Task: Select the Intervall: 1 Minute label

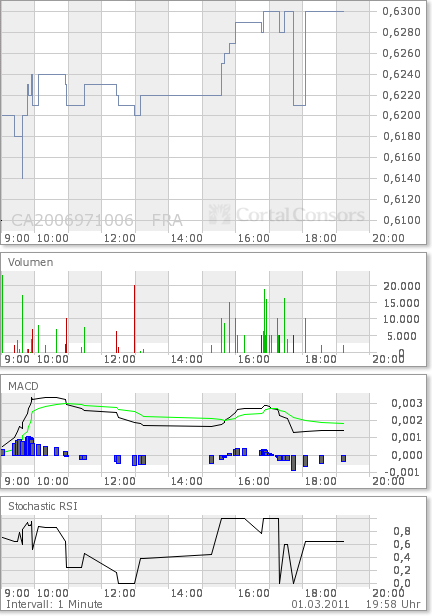Action: 54,604
